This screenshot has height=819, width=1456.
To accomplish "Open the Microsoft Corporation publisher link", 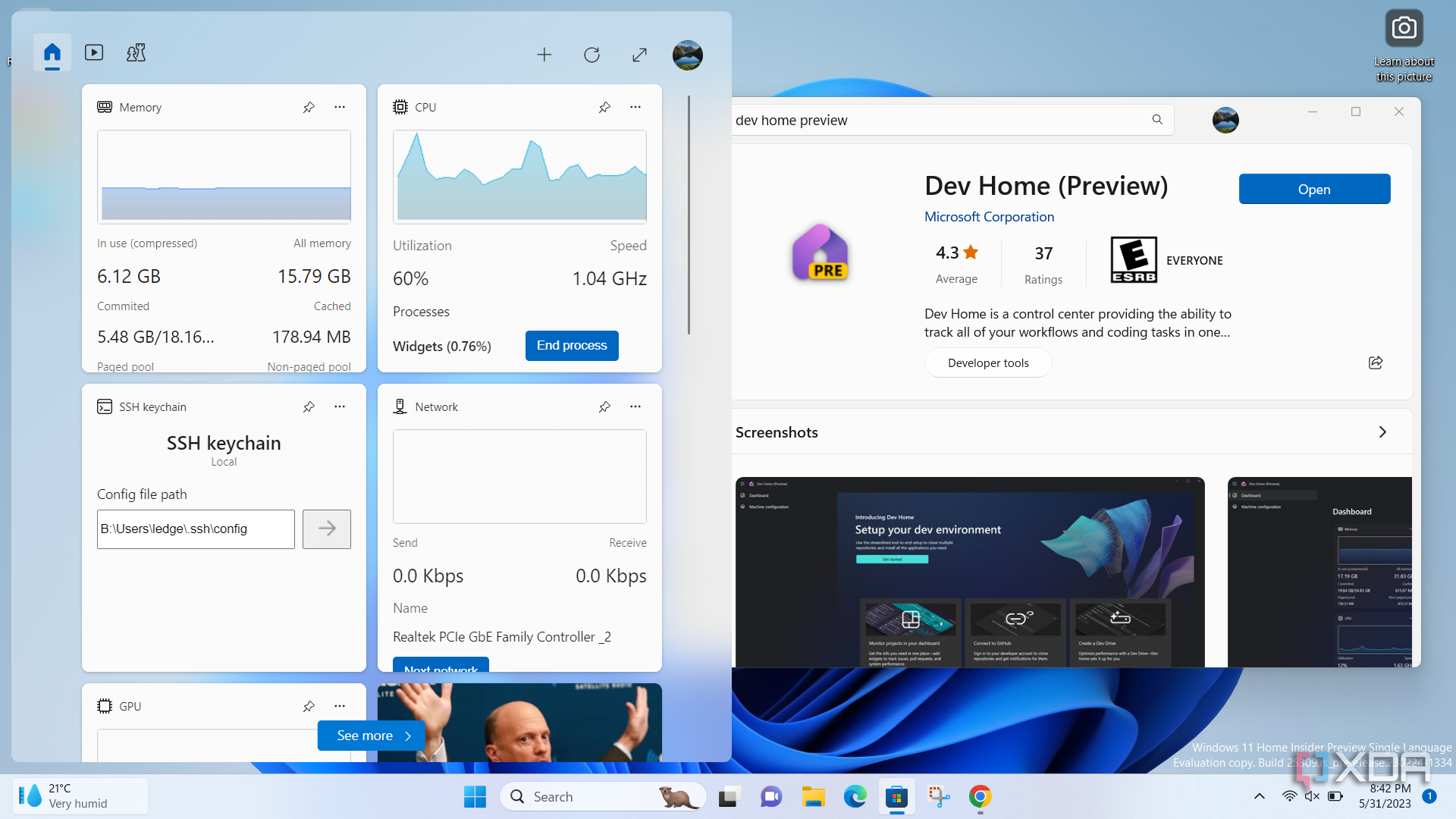I will (989, 217).
